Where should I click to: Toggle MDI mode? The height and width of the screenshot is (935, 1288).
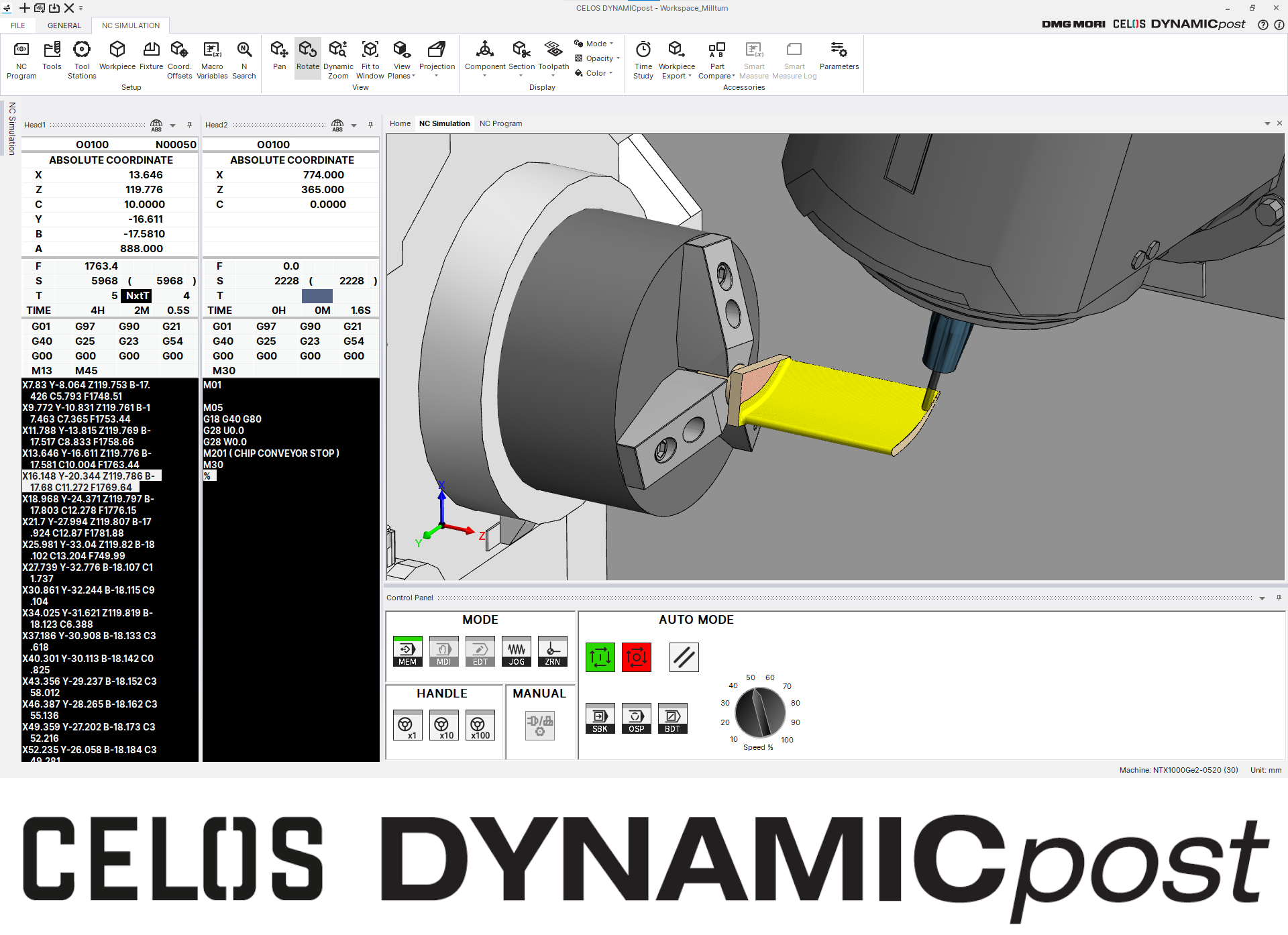tap(443, 651)
